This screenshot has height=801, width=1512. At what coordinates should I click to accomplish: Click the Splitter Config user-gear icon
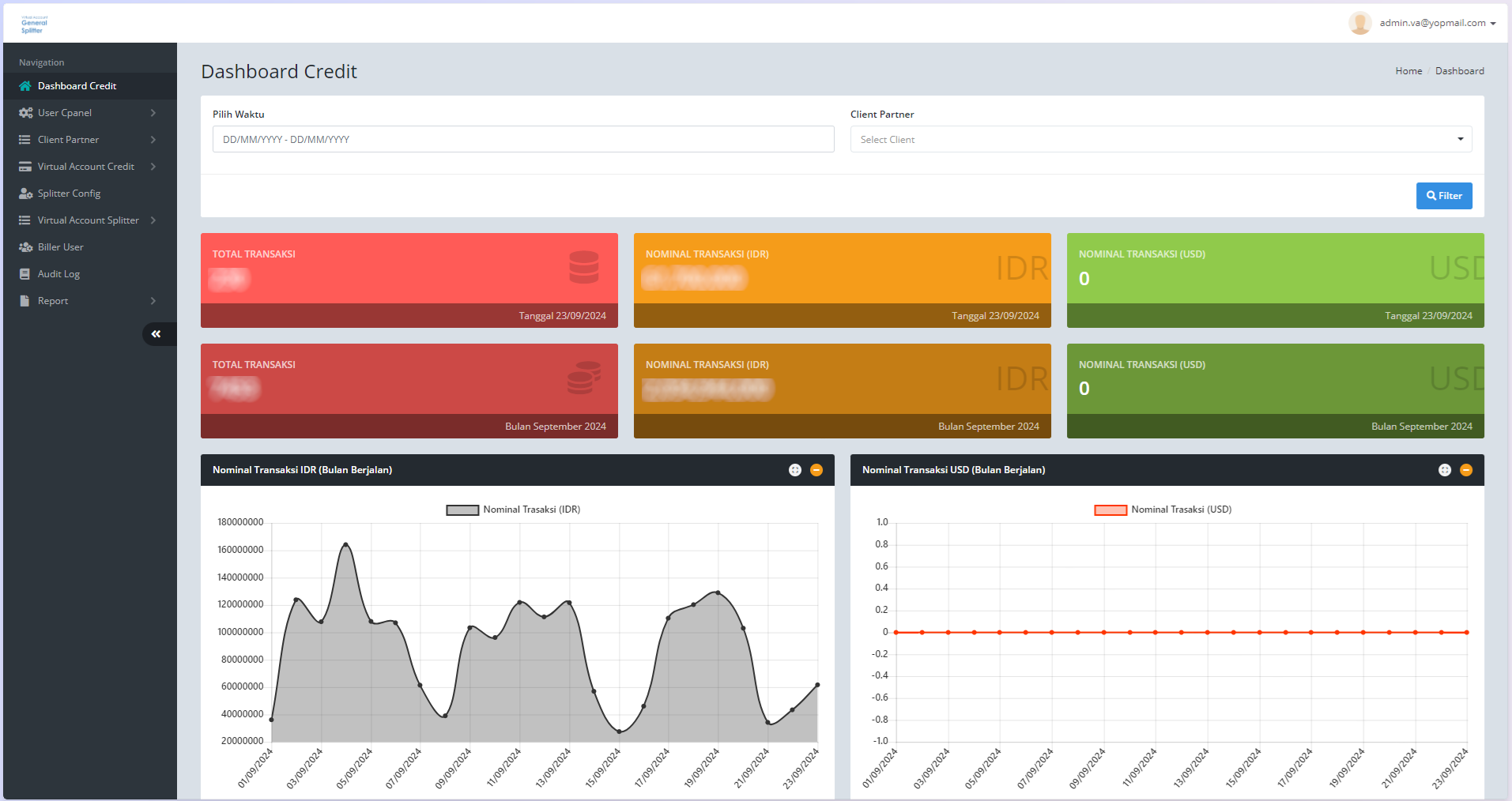25,193
